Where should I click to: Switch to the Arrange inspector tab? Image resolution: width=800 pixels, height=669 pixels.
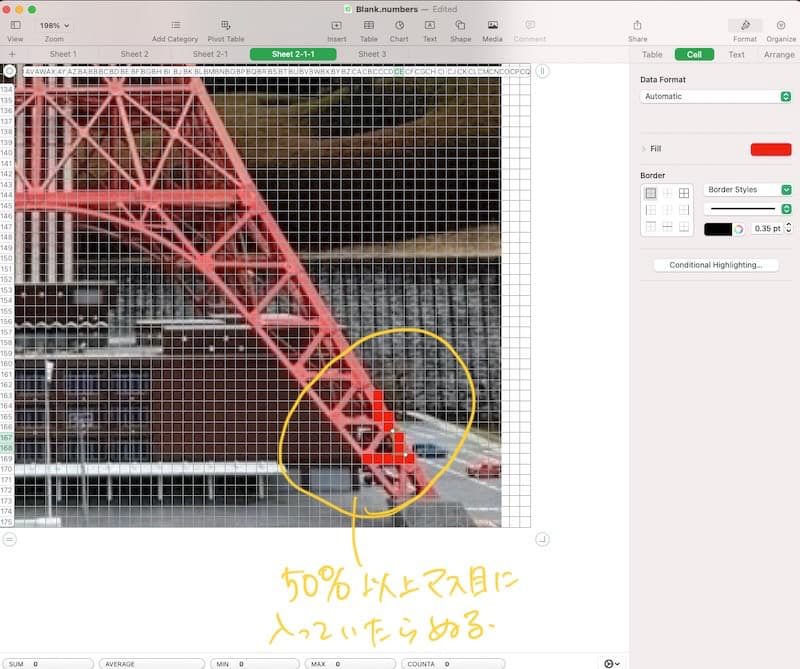[779, 55]
